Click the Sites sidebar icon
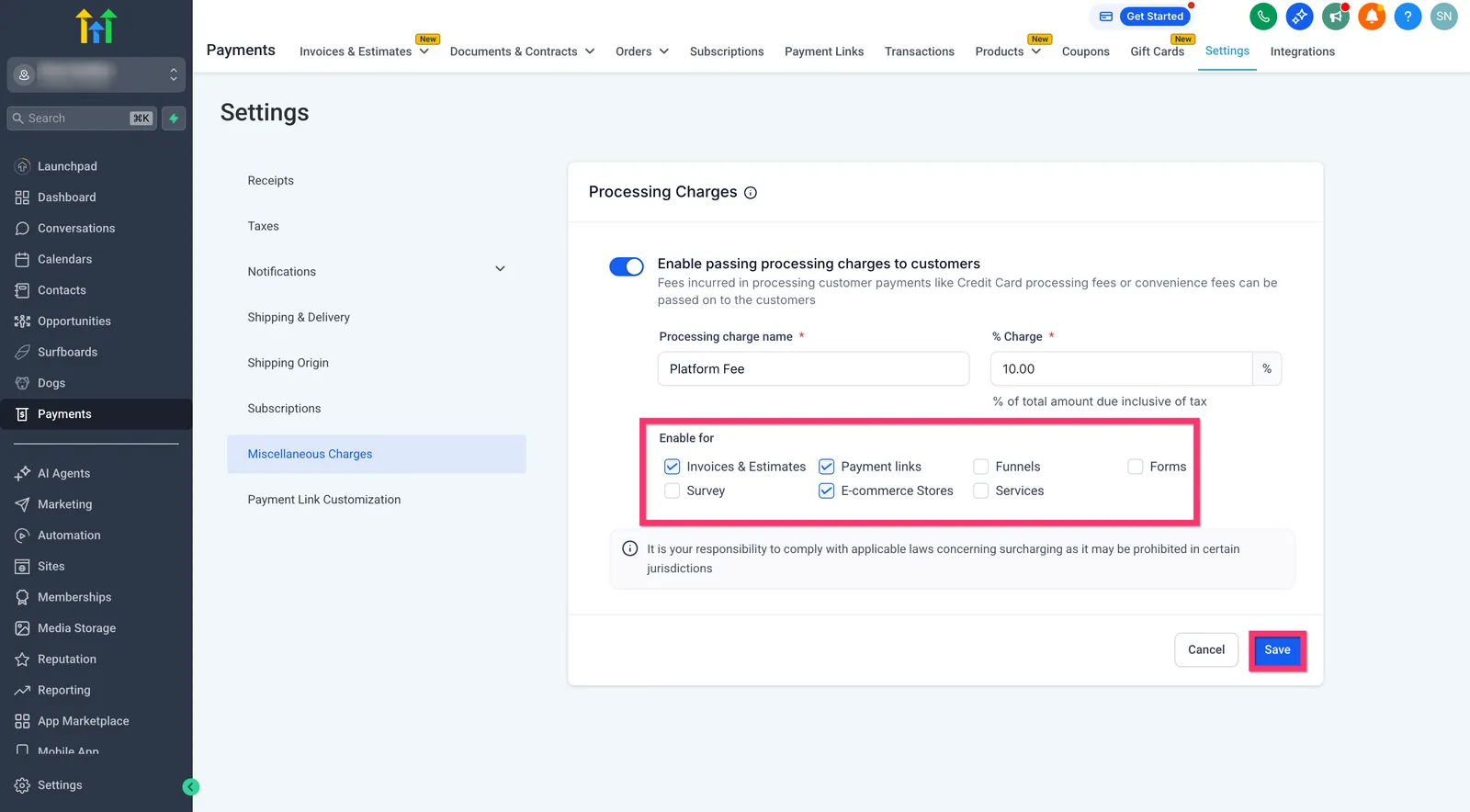 pyautogui.click(x=23, y=567)
